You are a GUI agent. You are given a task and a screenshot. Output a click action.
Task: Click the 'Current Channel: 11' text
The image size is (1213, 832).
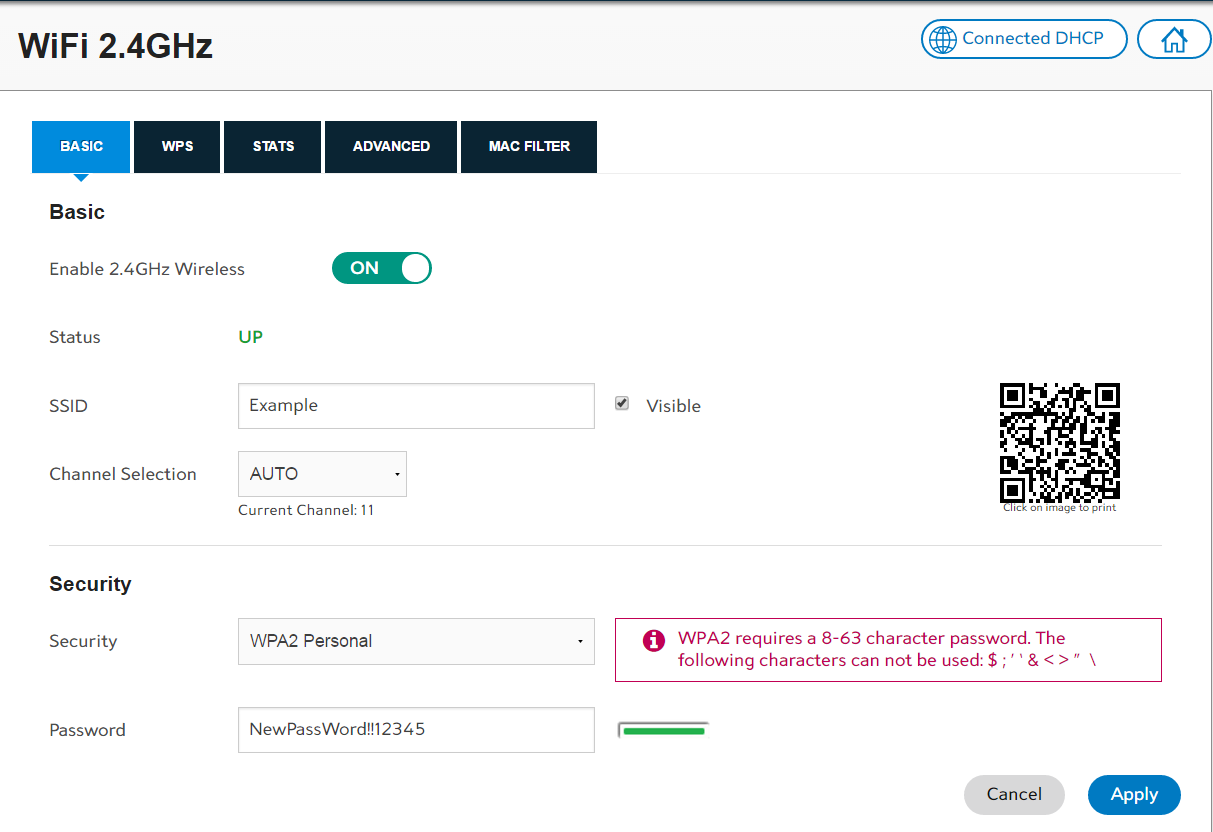click(x=306, y=510)
